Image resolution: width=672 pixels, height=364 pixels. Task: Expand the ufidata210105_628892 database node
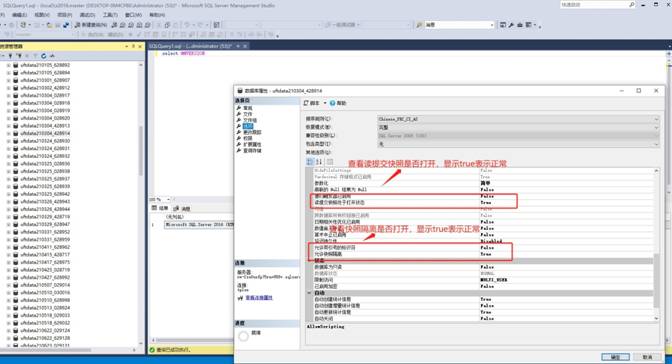(x=8, y=65)
